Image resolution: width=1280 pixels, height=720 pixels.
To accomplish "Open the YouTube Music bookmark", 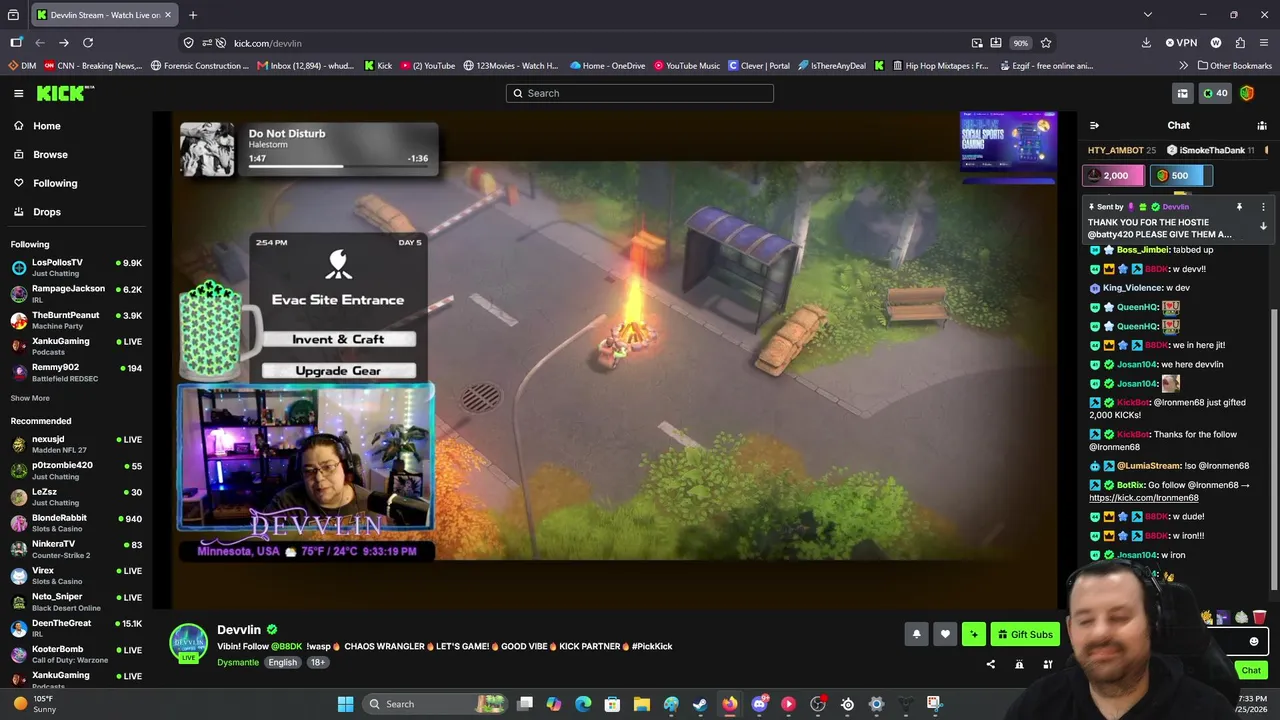I will pos(687,66).
